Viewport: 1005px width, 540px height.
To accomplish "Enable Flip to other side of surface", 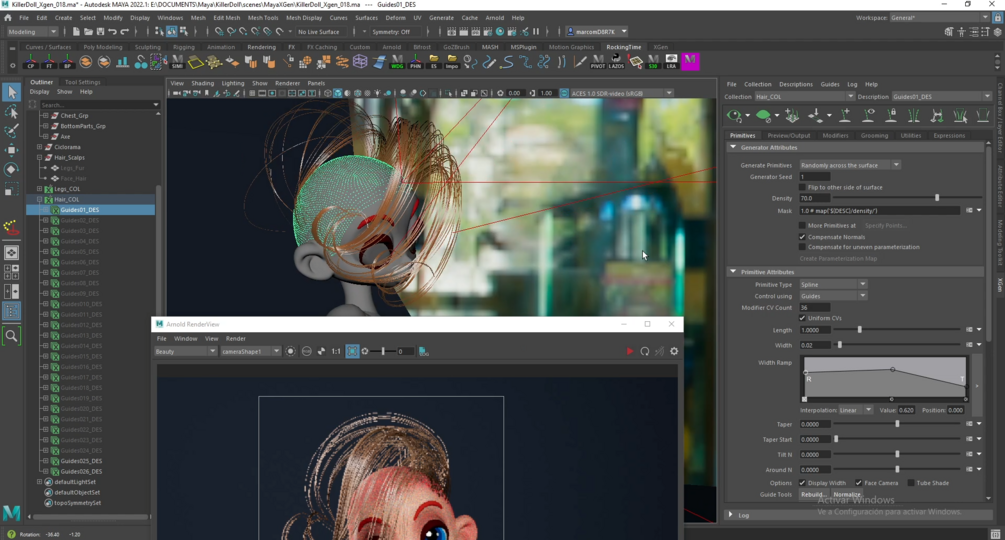I will (802, 187).
